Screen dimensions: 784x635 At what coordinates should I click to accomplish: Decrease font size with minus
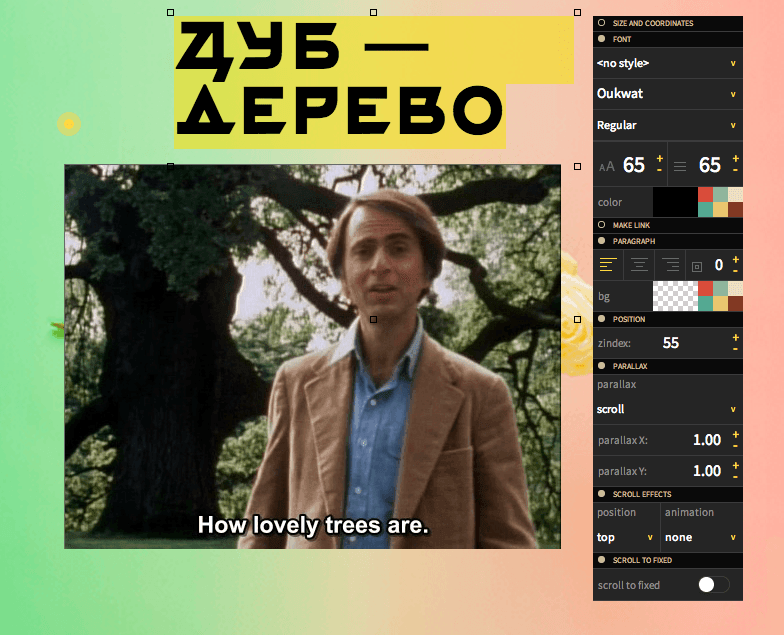(x=660, y=170)
